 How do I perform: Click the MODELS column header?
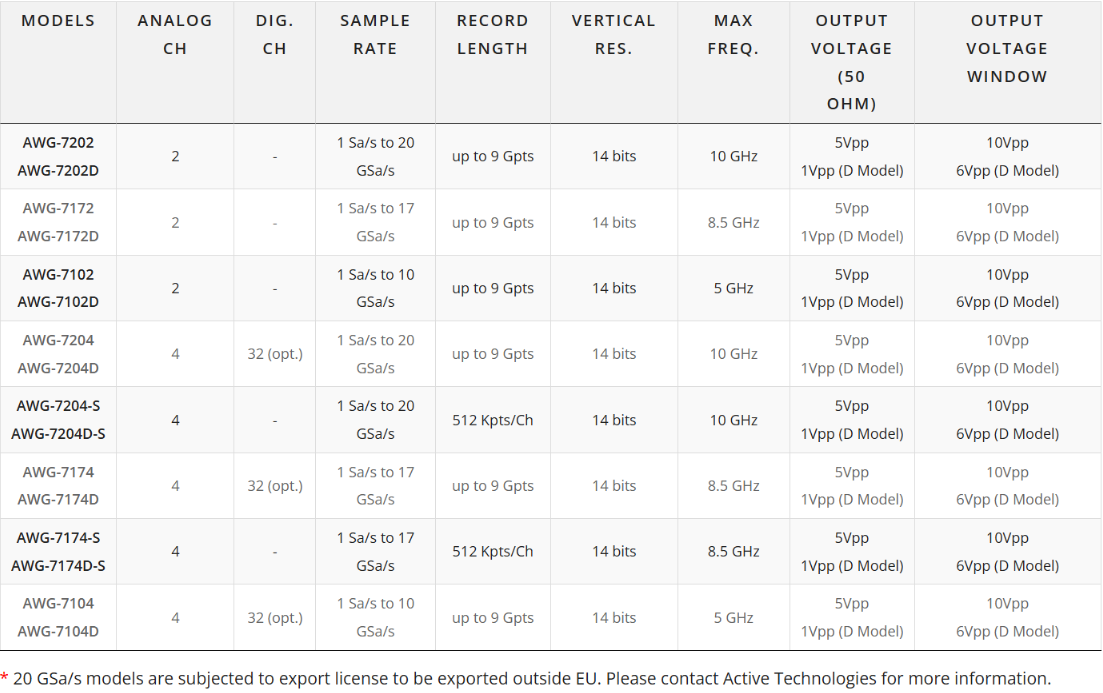[58, 20]
